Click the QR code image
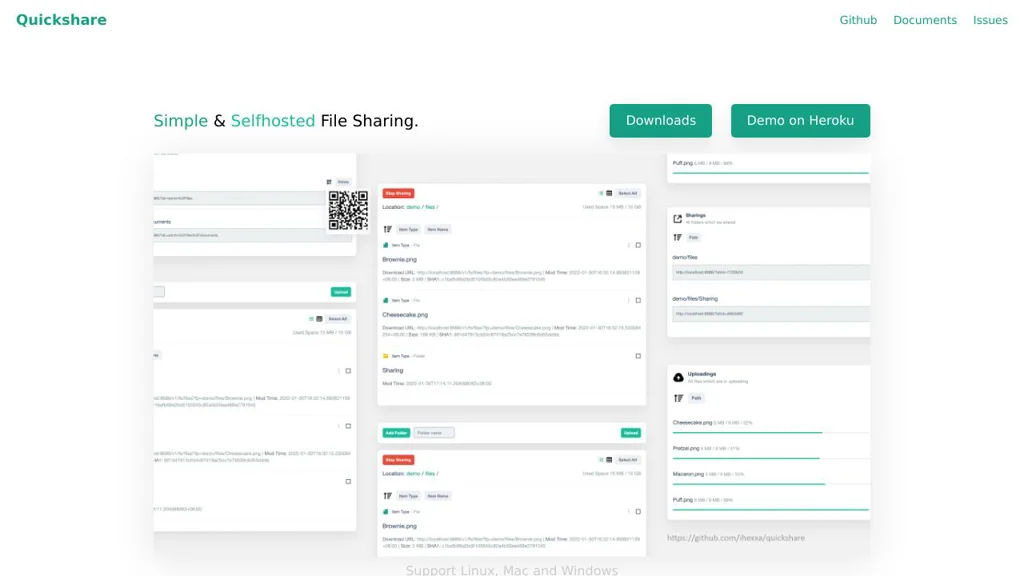The height and width of the screenshot is (576, 1024). coord(348,210)
